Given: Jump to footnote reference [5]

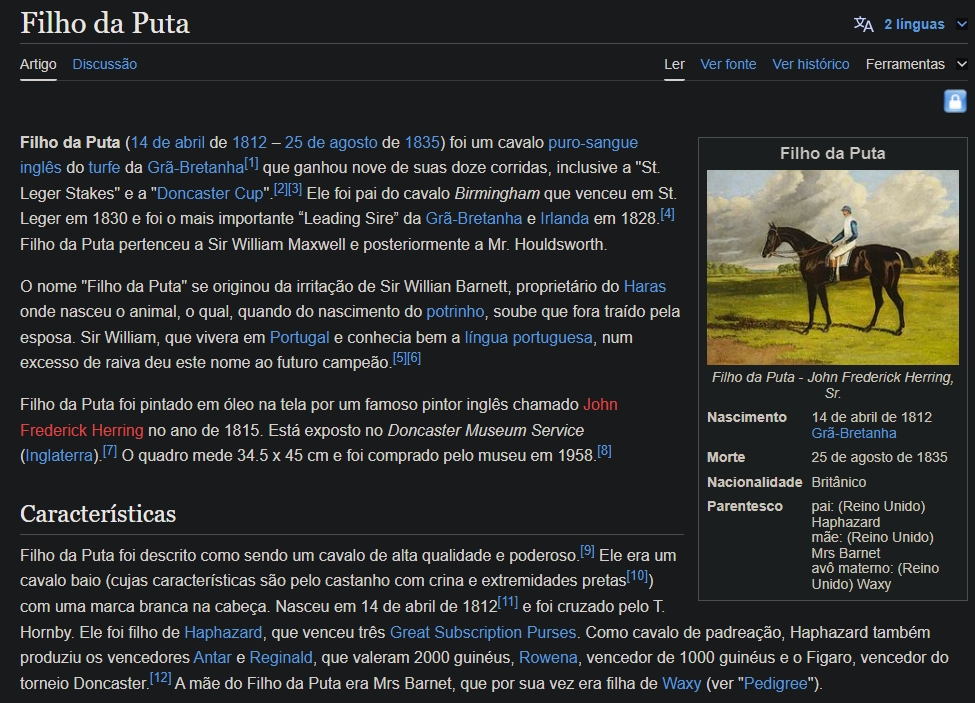Looking at the screenshot, I should point(400,358).
